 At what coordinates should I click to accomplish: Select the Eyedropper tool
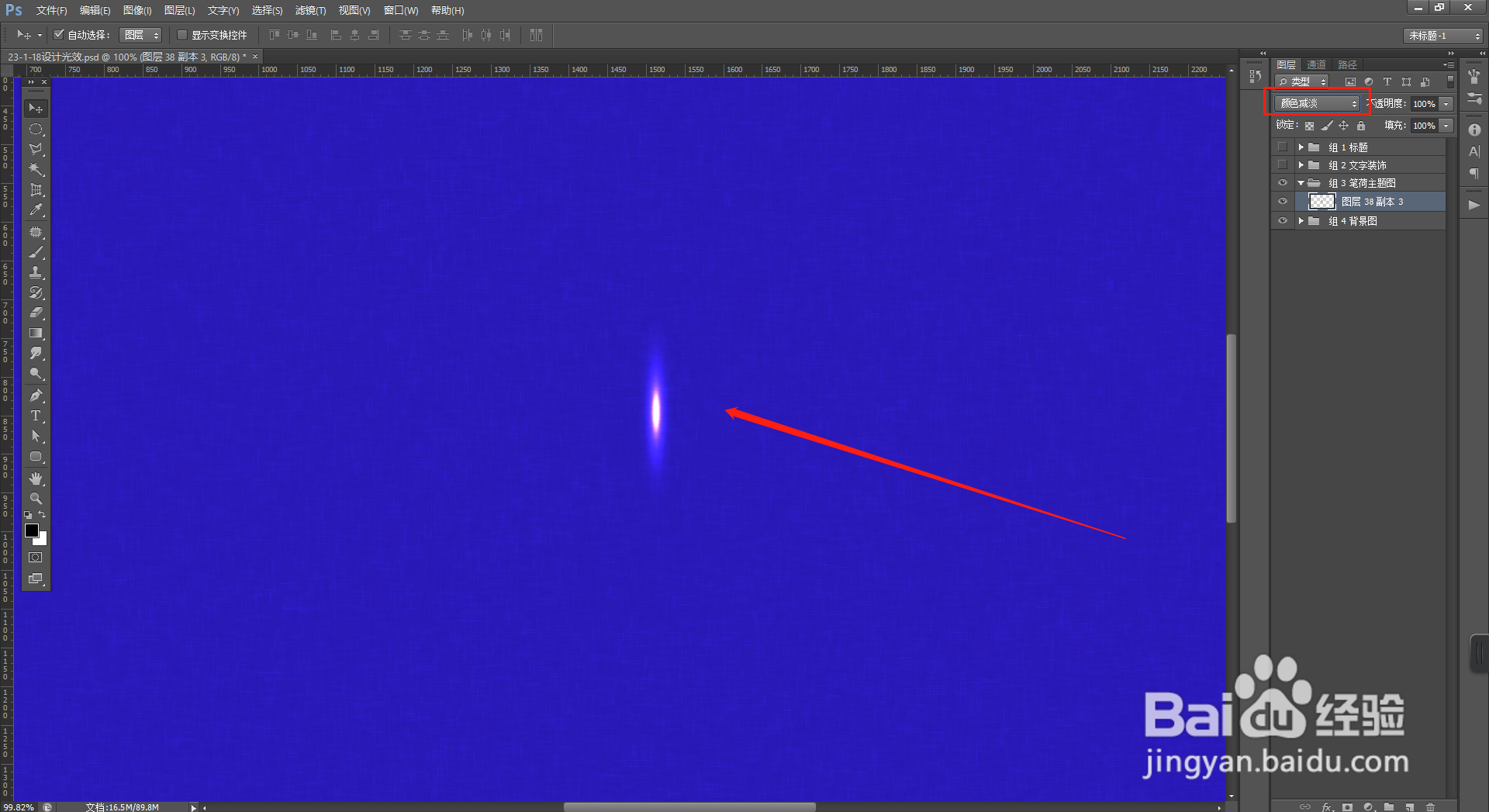pyautogui.click(x=36, y=209)
